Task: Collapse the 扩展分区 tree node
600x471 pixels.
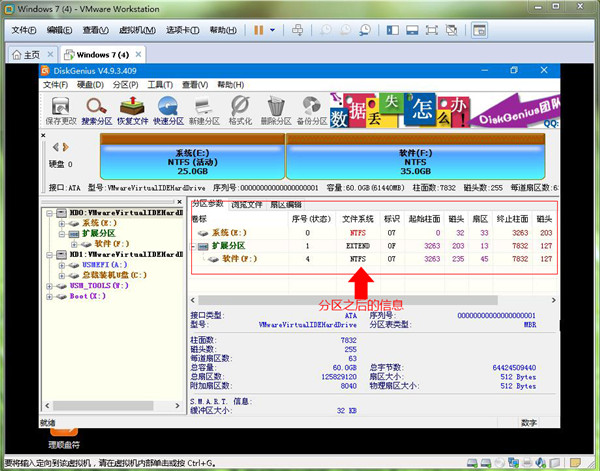Action: (62, 233)
